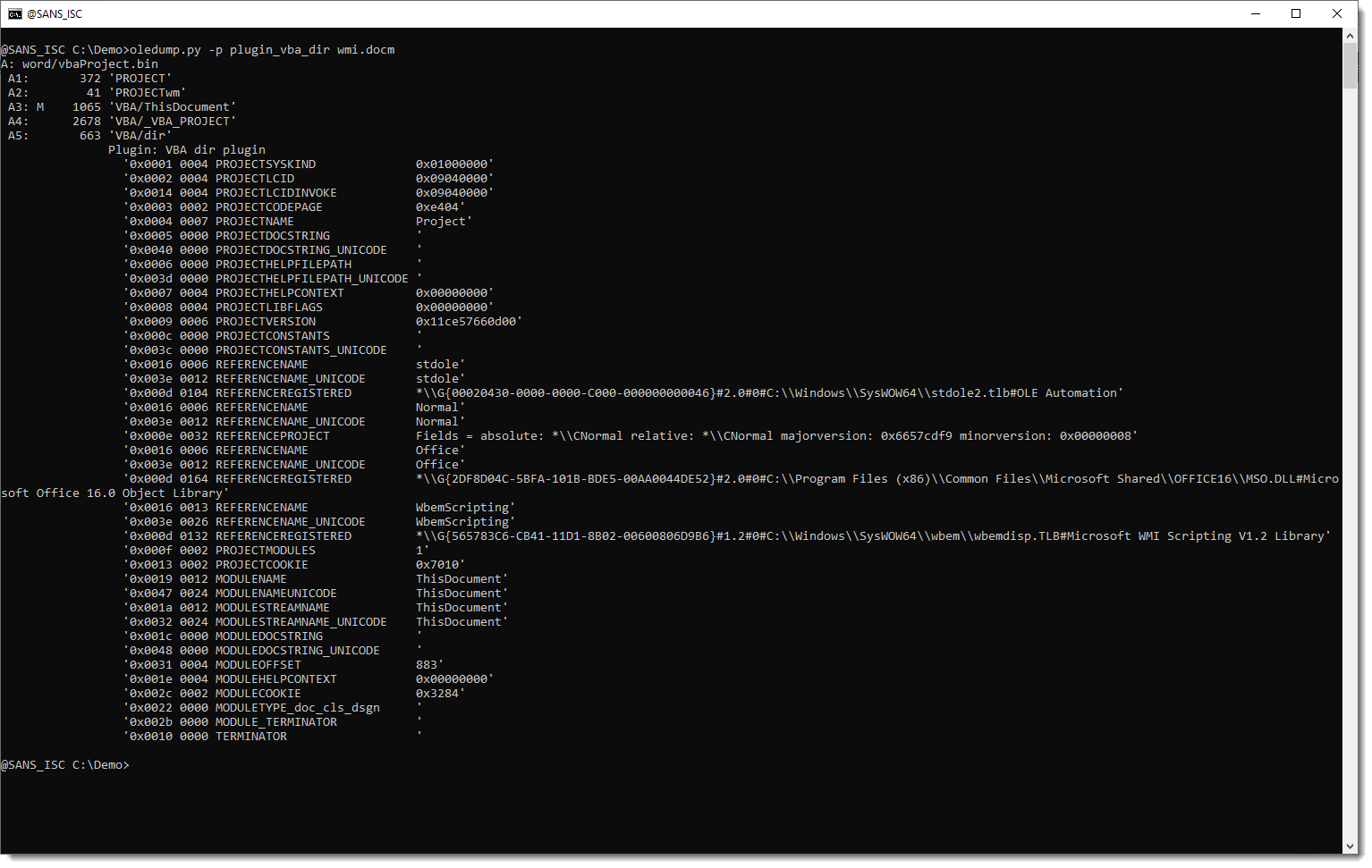Click the scrollbar up arrow
The height and width of the screenshot is (868, 1372).
[1350, 36]
